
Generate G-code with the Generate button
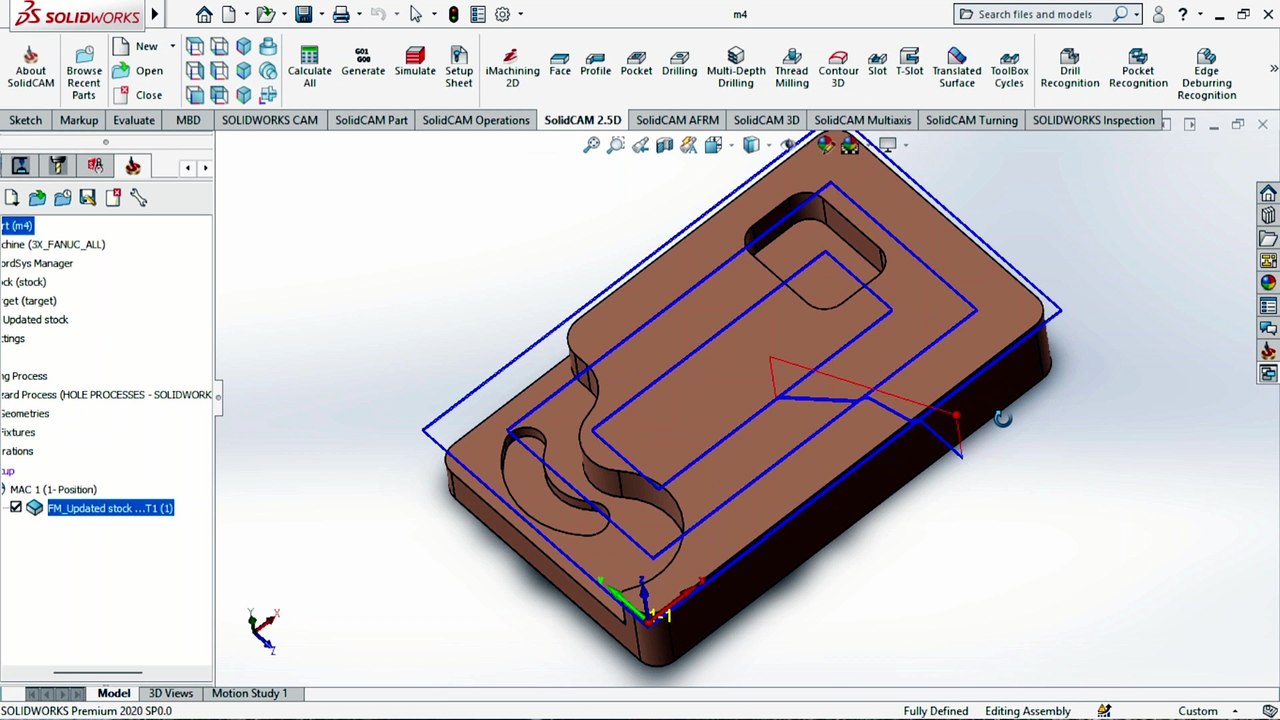[363, 62]
